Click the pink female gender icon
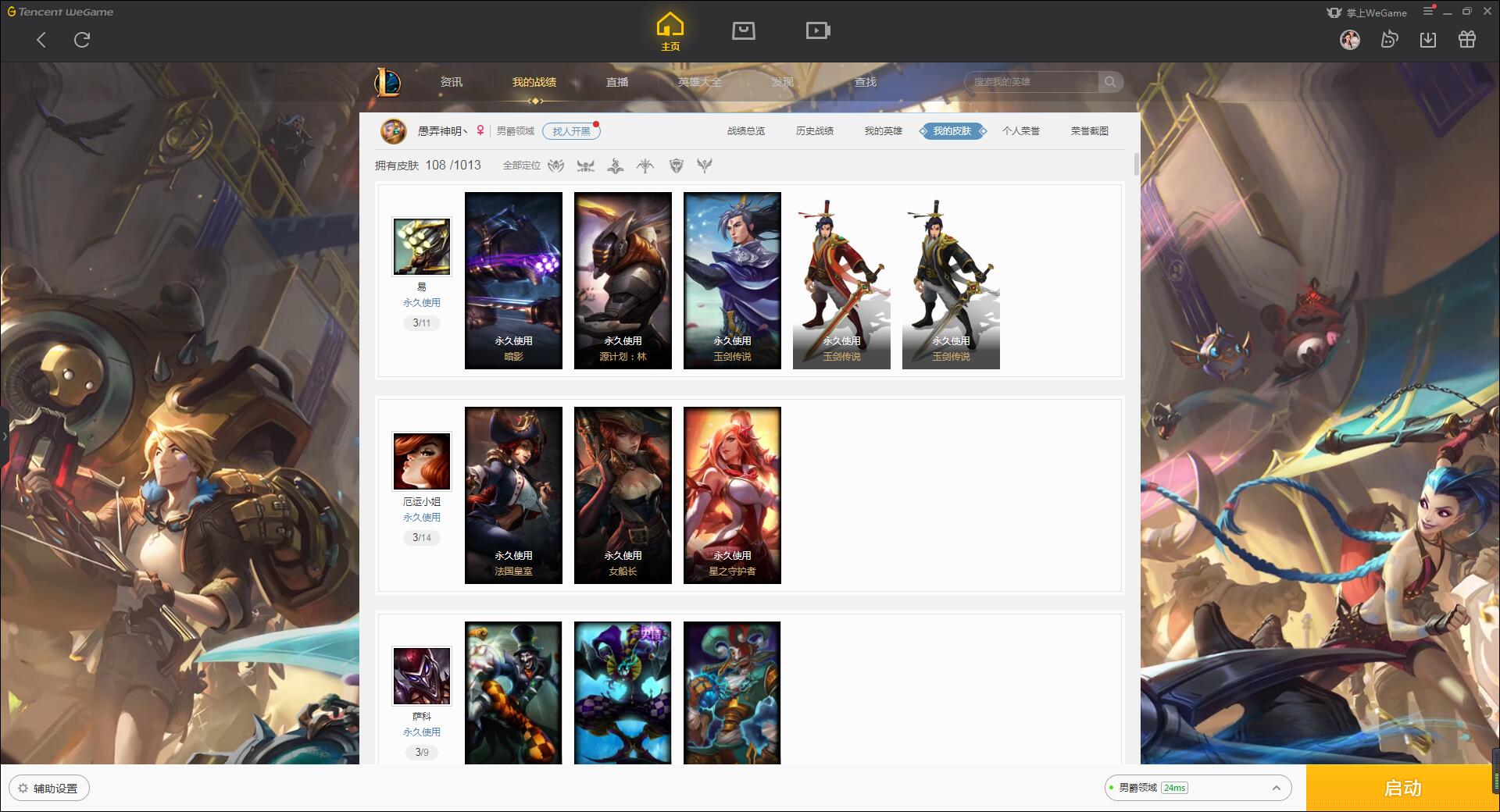The image size is (1500, 812). point(480,131)
